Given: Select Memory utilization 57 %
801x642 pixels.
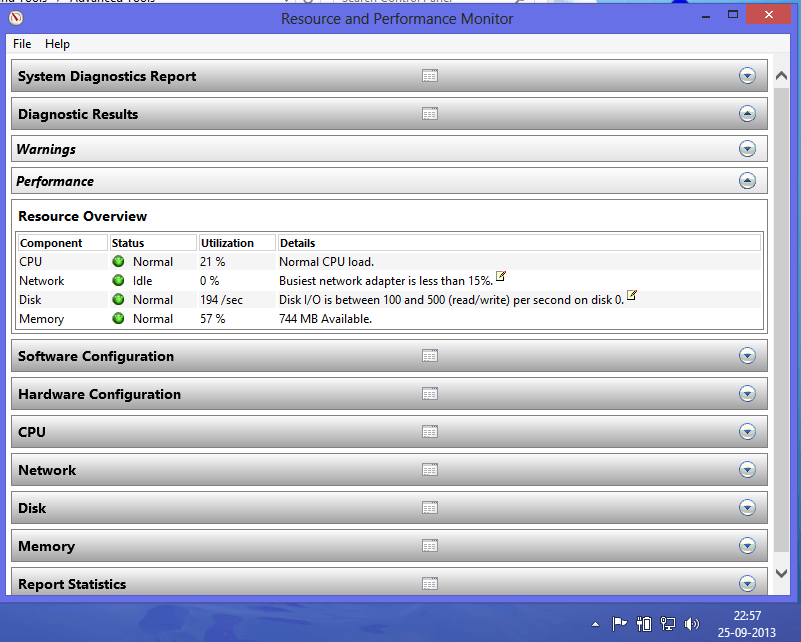Looking at the screenshot, I should 213,319.
